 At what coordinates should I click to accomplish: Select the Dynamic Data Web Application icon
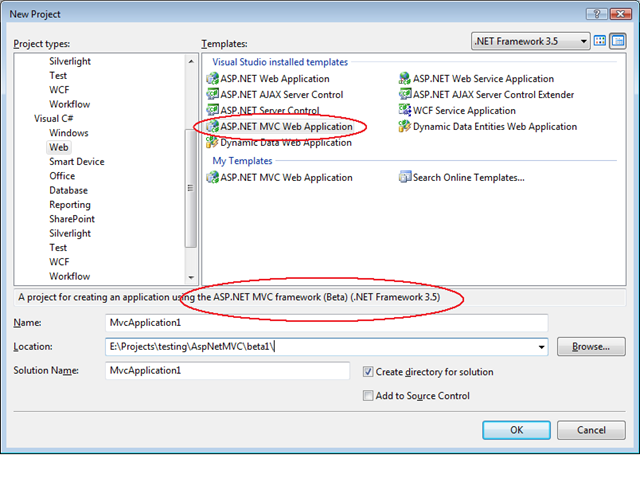(212, 142)
